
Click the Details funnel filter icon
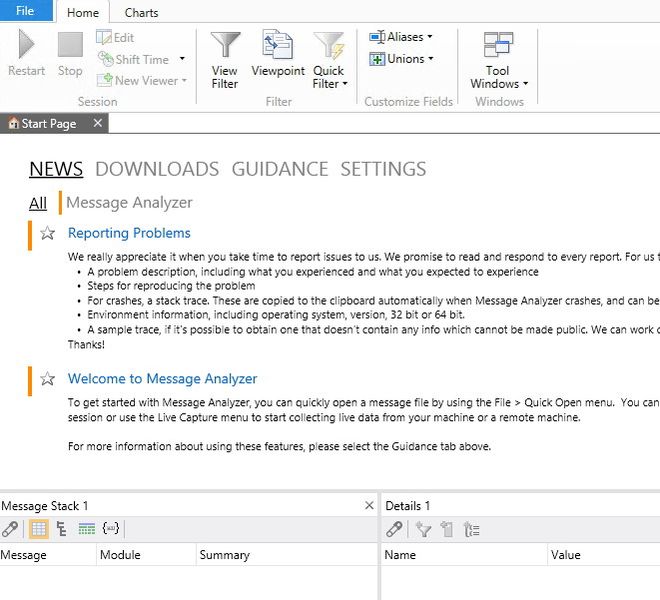(423, 529)
